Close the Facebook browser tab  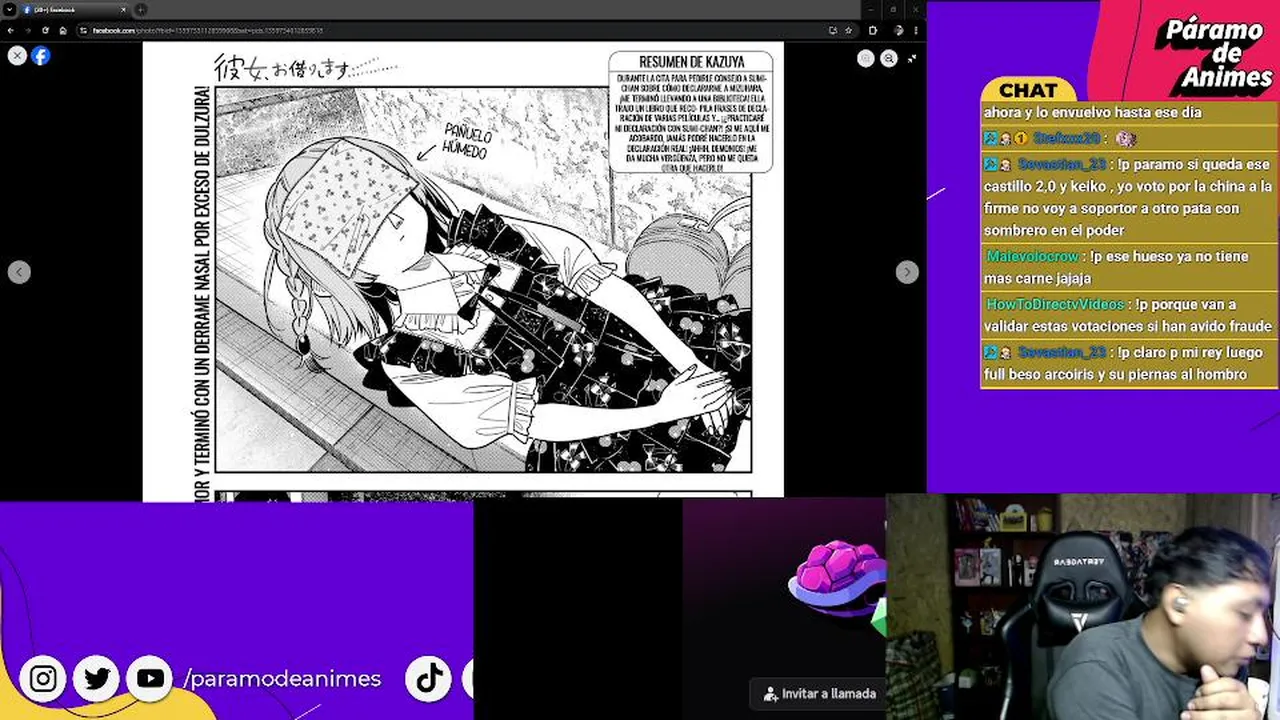tap(125, 9)
